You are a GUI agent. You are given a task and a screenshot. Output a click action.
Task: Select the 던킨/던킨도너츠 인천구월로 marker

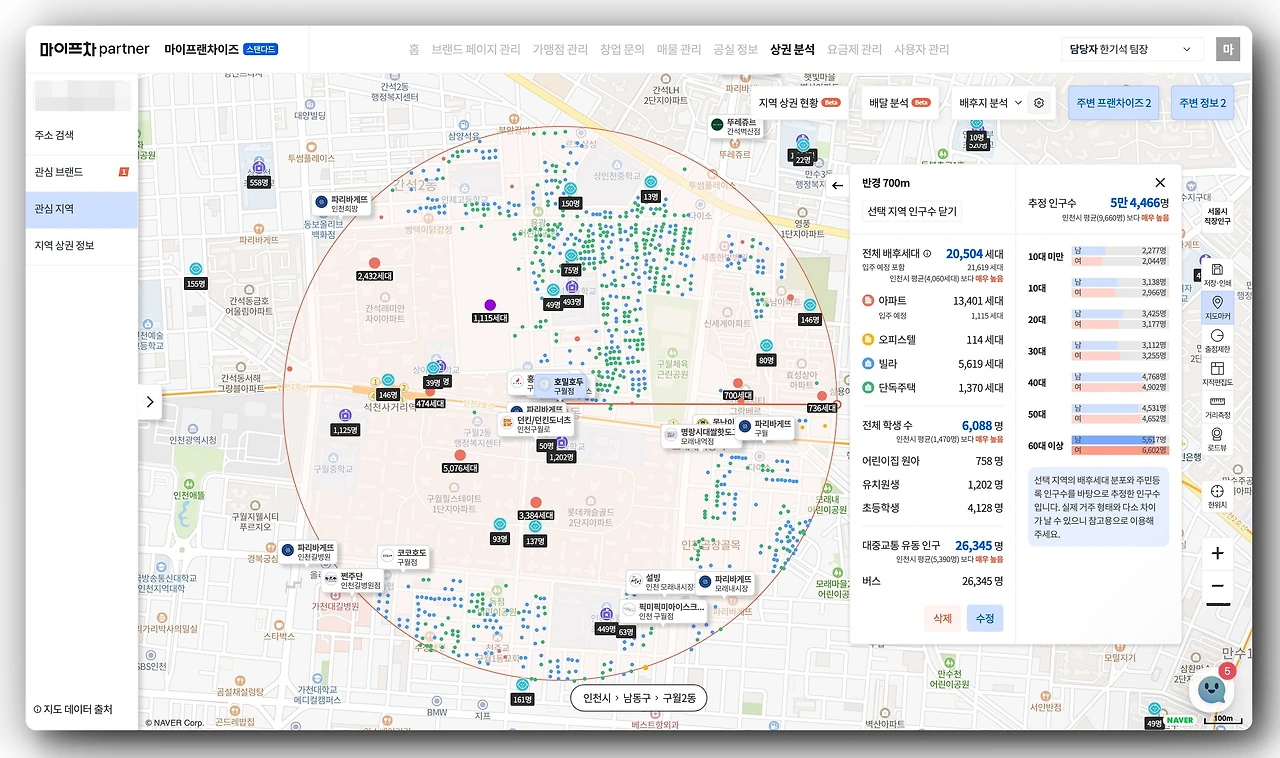point(536,424)
